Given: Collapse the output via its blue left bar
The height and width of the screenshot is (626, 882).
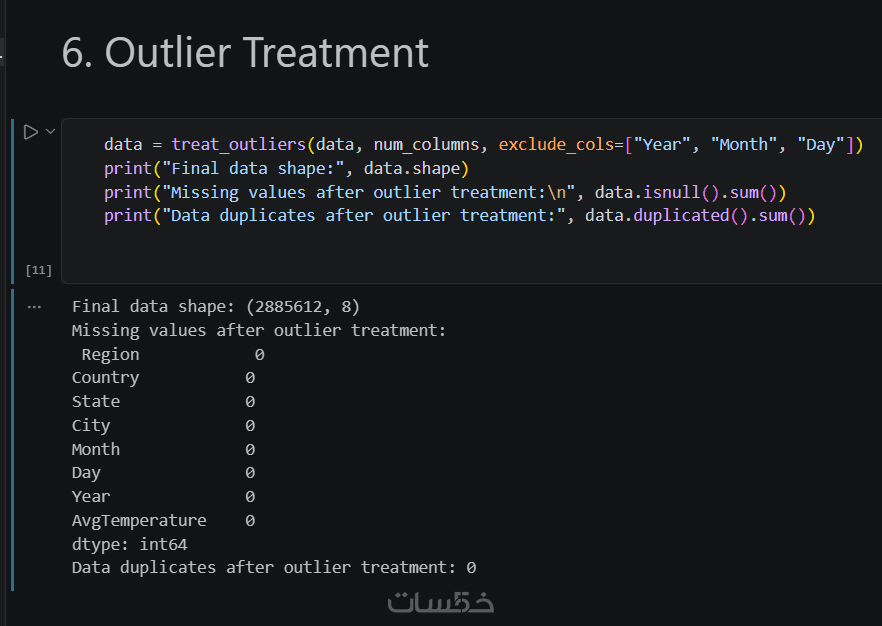Looking at the screenshot, I should [12, 440].
